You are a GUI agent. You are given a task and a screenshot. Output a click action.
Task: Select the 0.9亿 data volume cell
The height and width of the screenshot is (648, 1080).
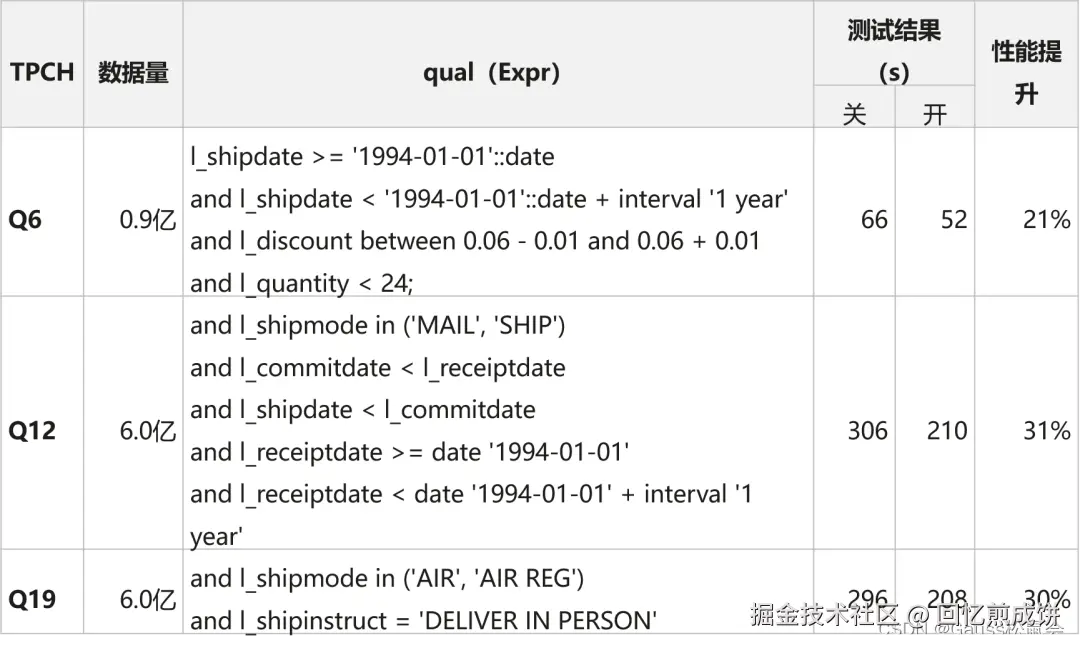coord(147,220)
